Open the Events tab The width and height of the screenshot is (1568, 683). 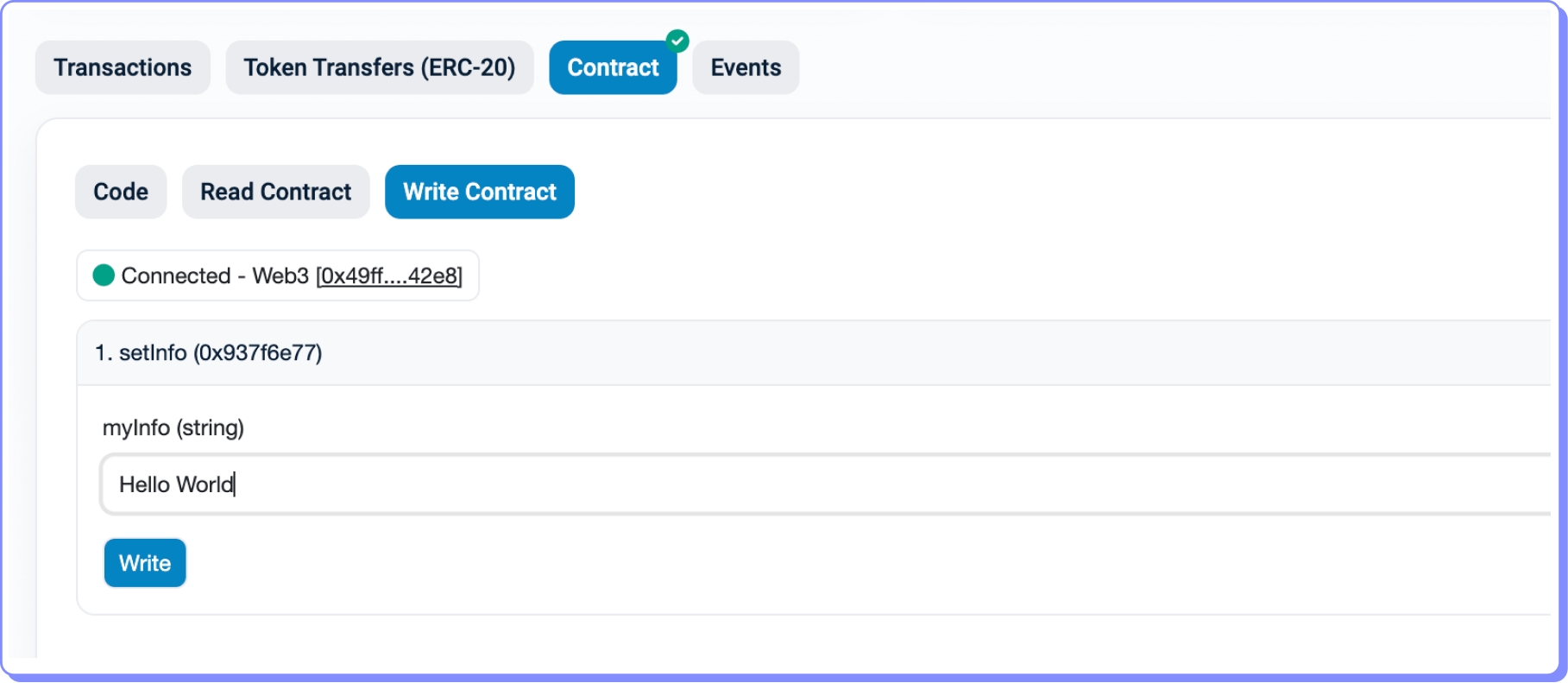746,67
